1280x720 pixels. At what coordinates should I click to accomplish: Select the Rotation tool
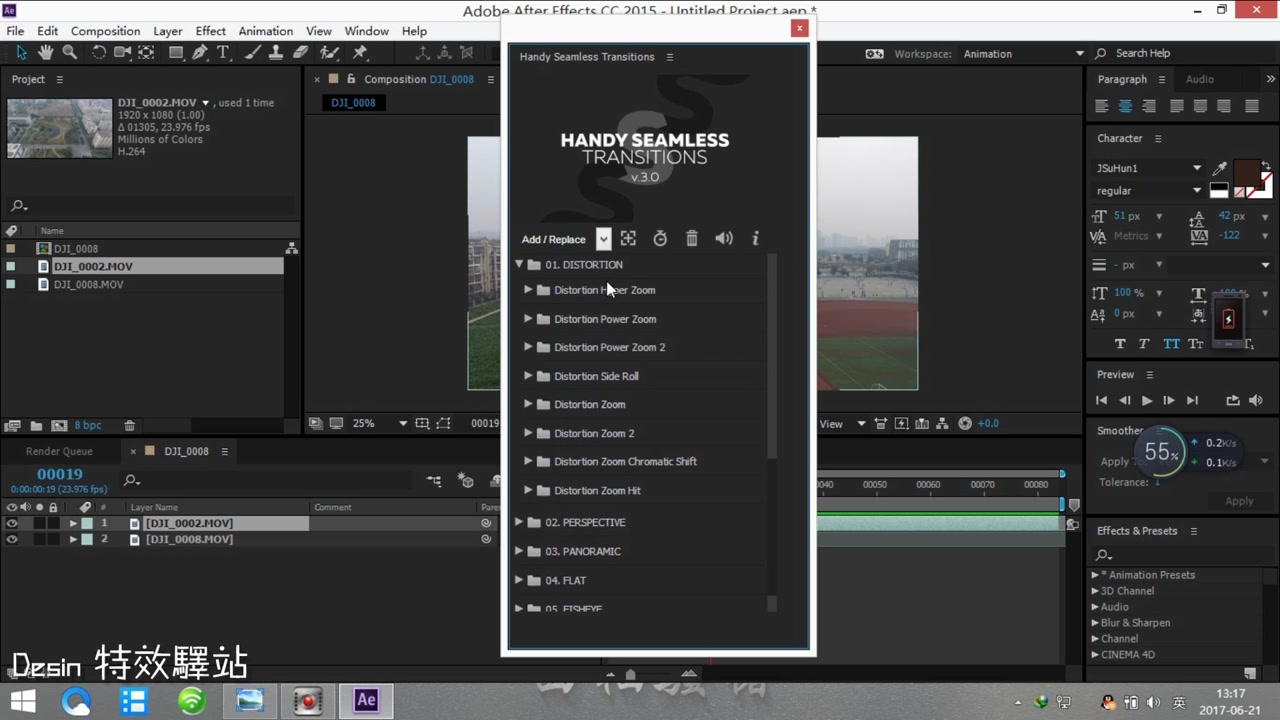pyautogui.click(x=98, y=52)
